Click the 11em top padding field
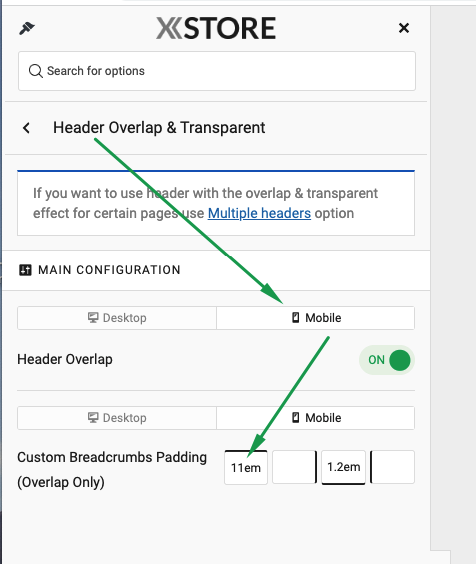 tap(246, 467)
